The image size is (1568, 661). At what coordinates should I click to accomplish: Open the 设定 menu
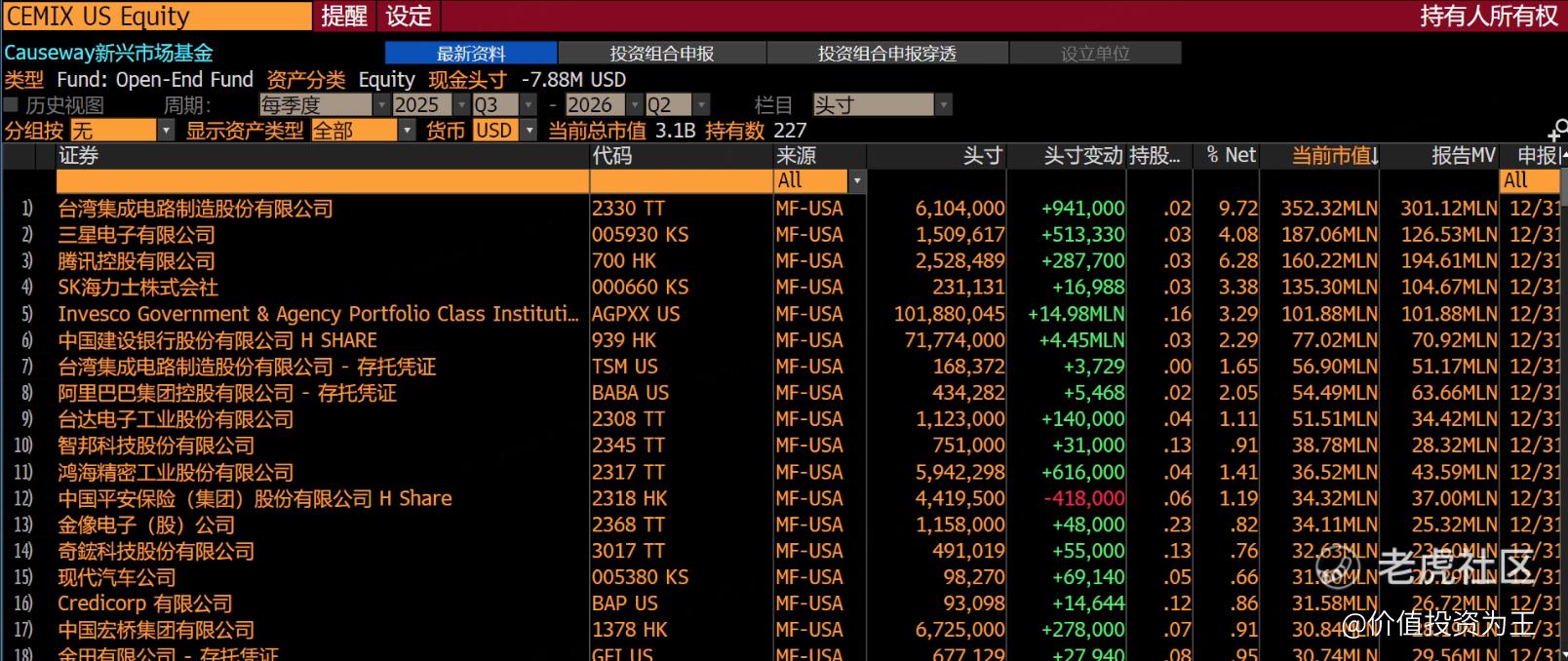[409, 16]
